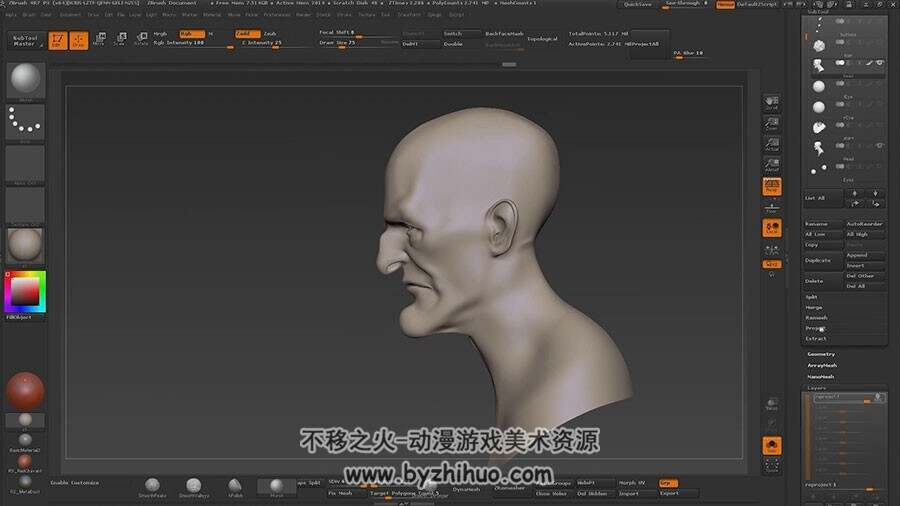Open the Color menu
This screenshot has height=506, width=900.
click(46, 14)
